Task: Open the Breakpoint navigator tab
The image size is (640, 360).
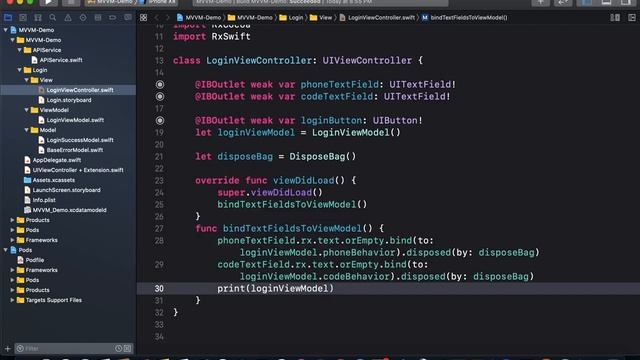Action: (113, 18)
